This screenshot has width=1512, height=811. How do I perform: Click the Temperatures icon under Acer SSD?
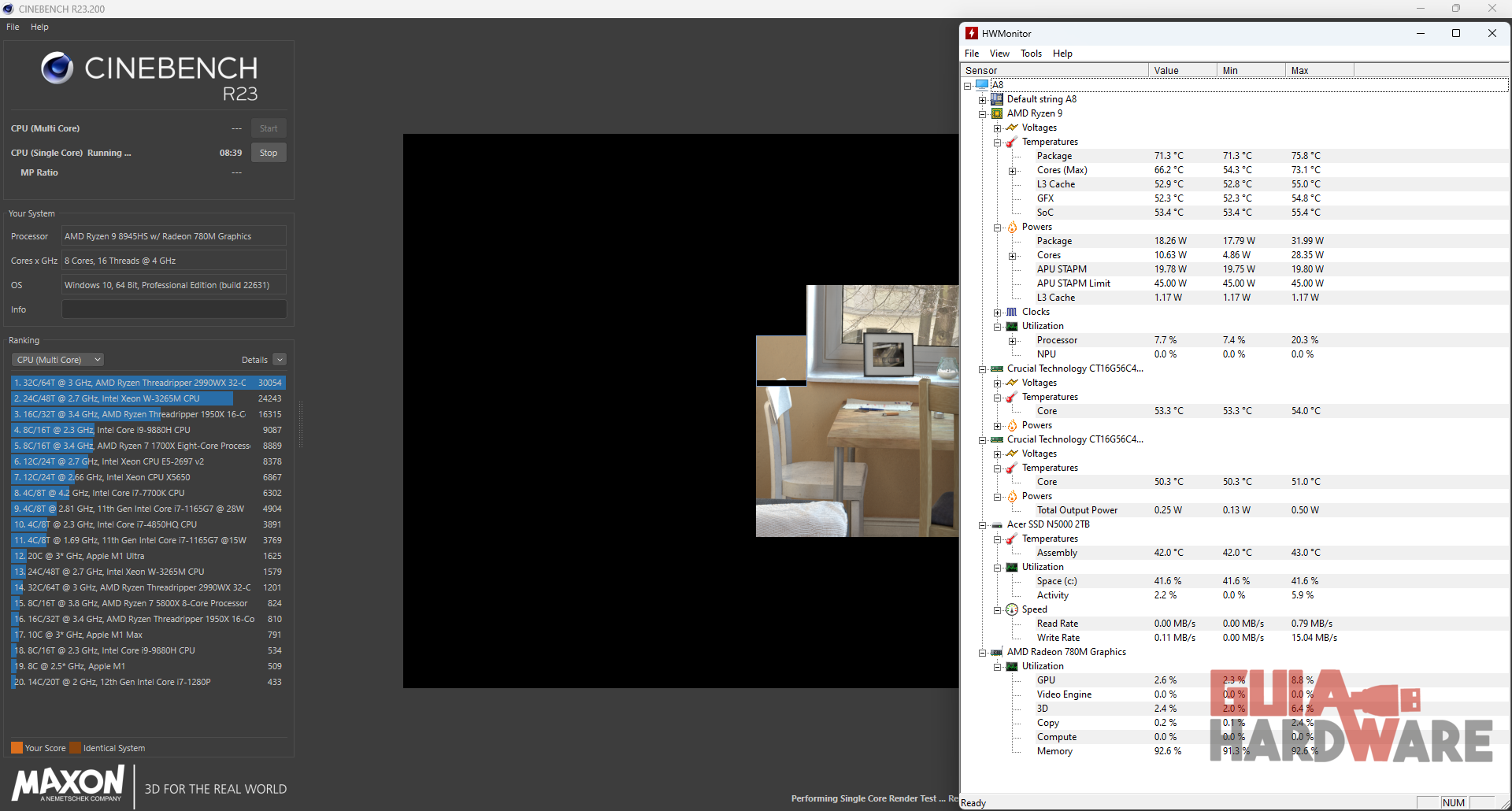(1012, 539)
